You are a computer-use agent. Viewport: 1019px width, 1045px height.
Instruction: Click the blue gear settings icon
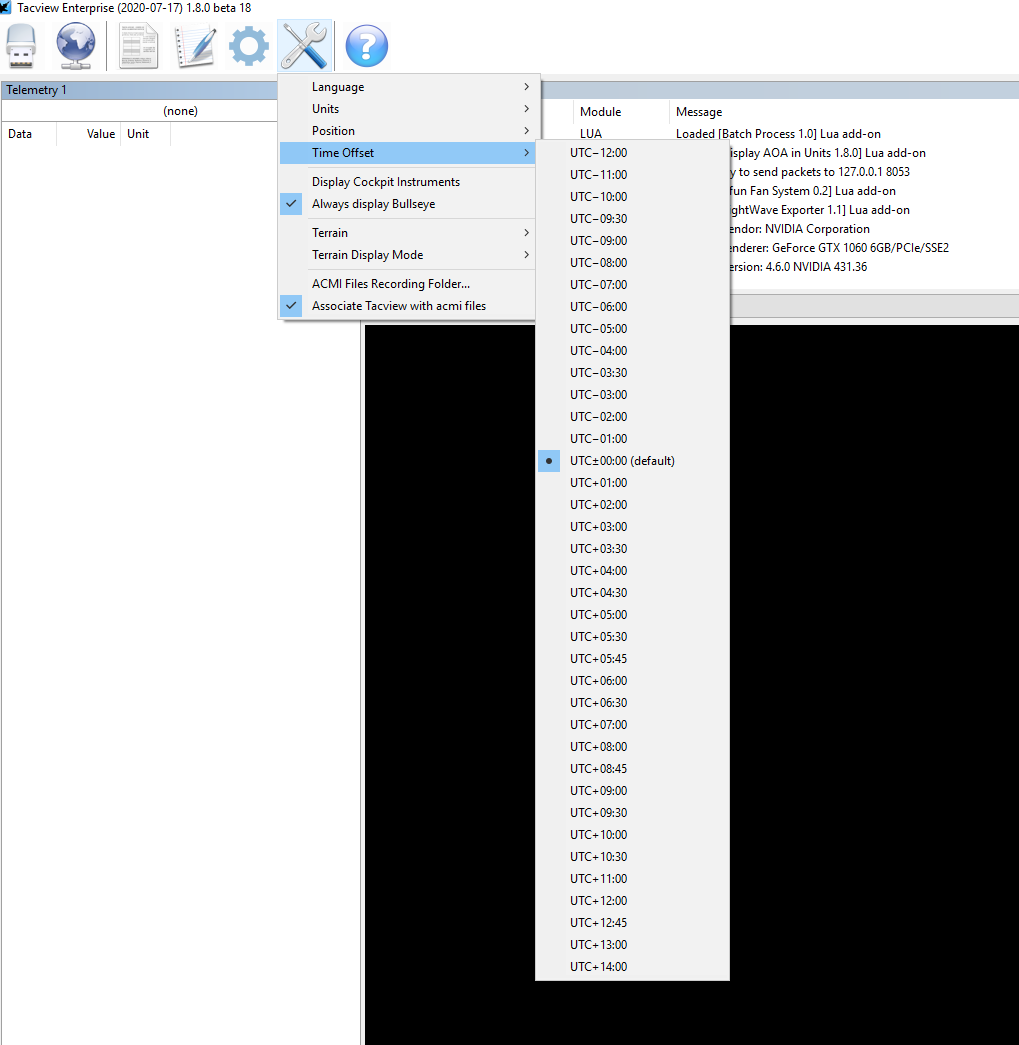249,45
